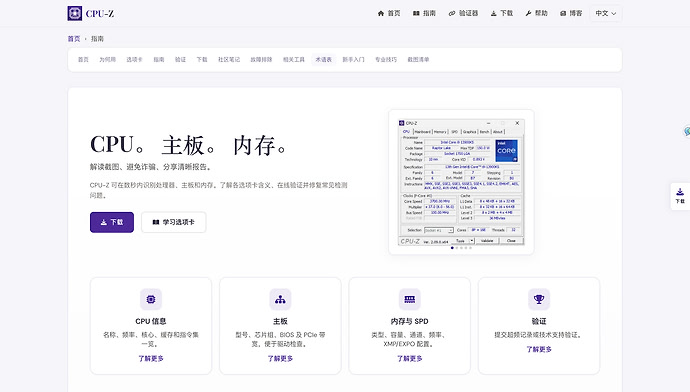Go to 新手入门 in the sub-navigation
This screenshot has height=392, width=690.
[353, 59]
